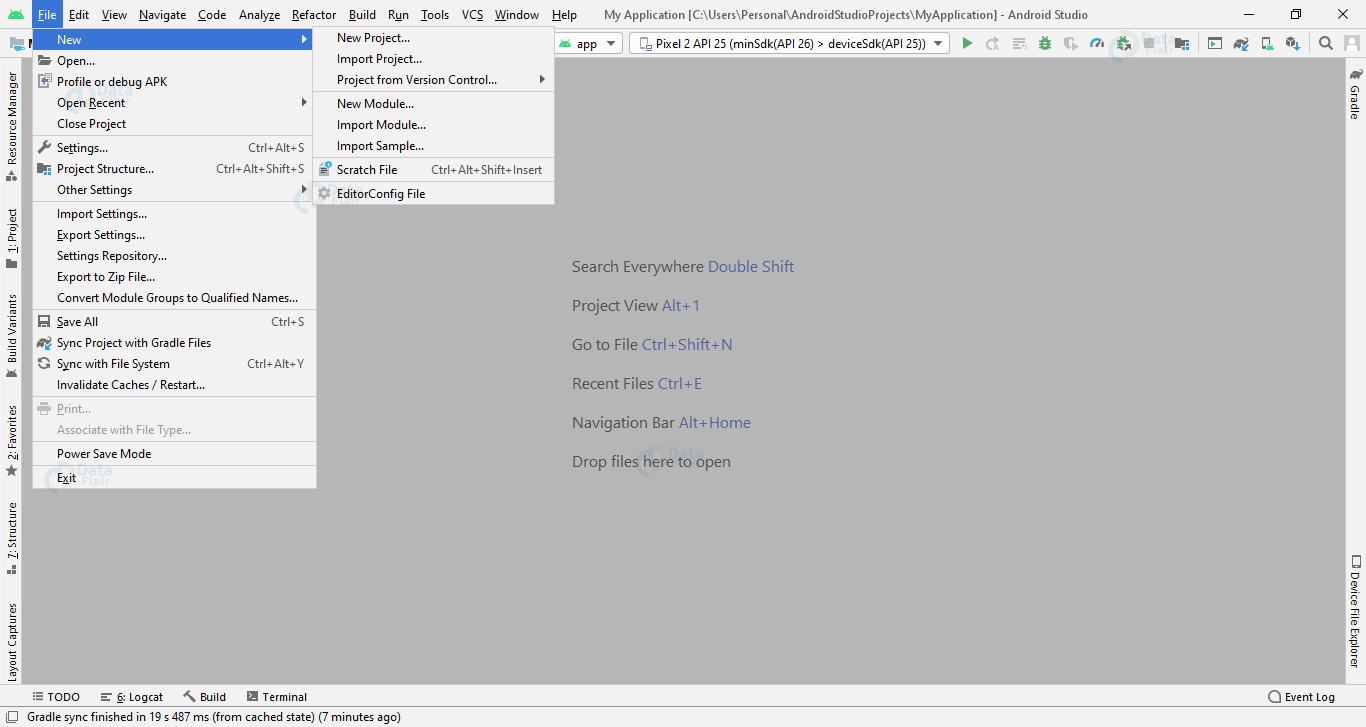Open the Window menu

[x=517, y=14]
